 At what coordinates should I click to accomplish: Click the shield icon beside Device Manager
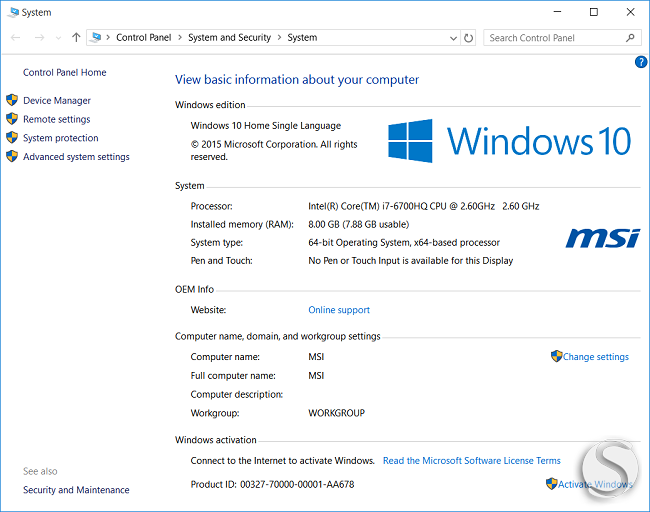[12, 100]
